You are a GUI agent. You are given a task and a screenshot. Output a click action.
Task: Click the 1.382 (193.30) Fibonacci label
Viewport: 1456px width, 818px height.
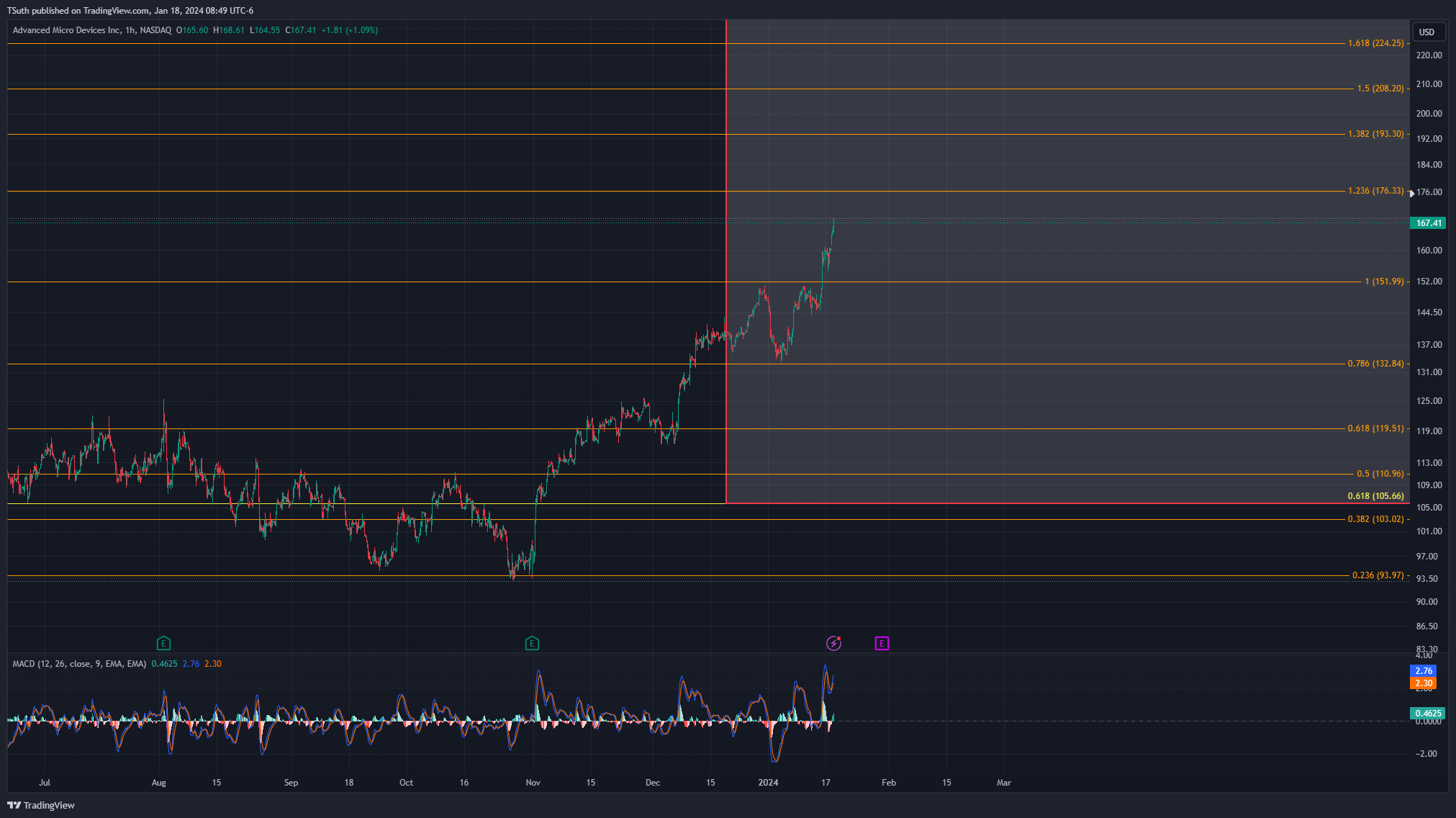coord(1375,134)
